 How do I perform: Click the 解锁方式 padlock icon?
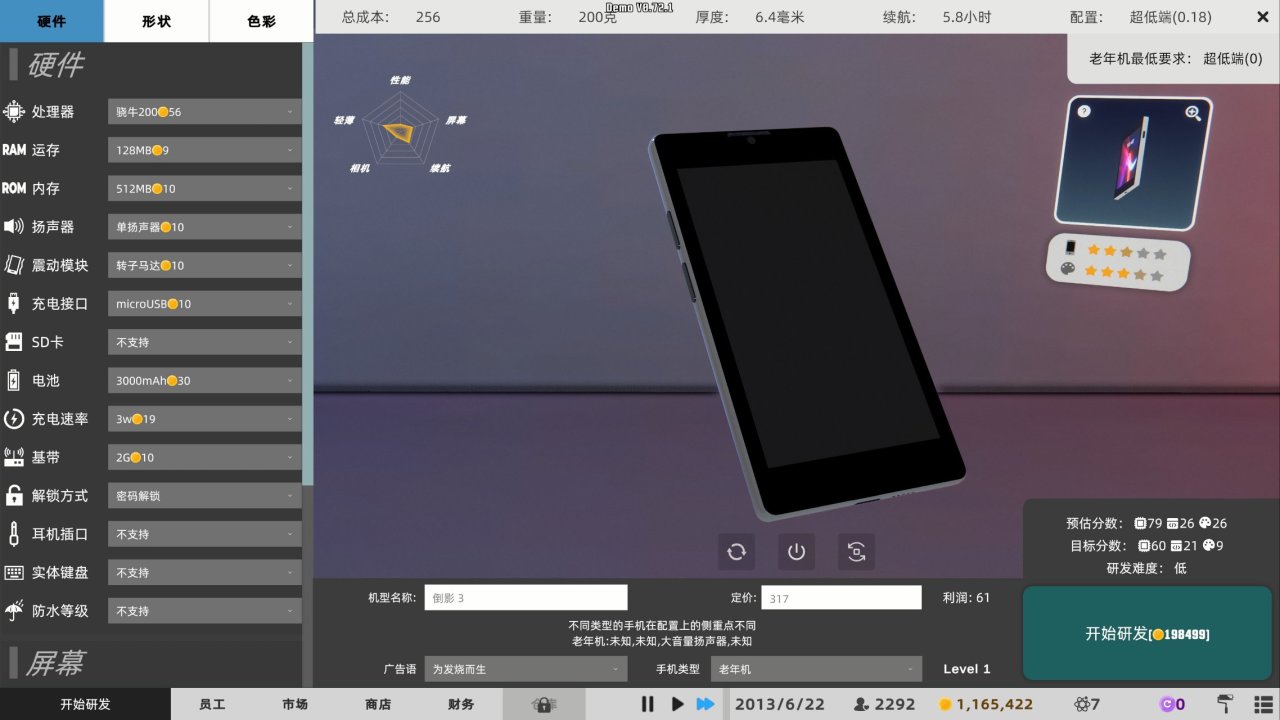tap(14, 495)
